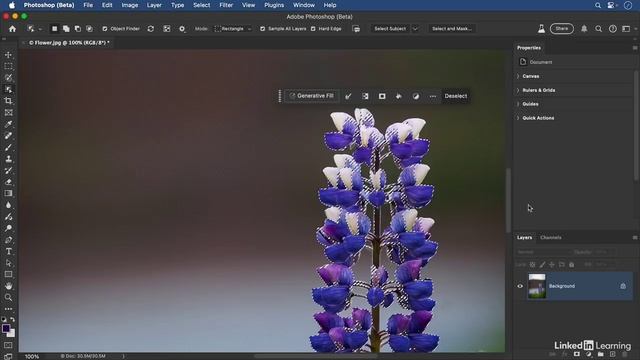640x360 pixels.
Task: Open the Plugins menu
Action: tap(274, 5)
